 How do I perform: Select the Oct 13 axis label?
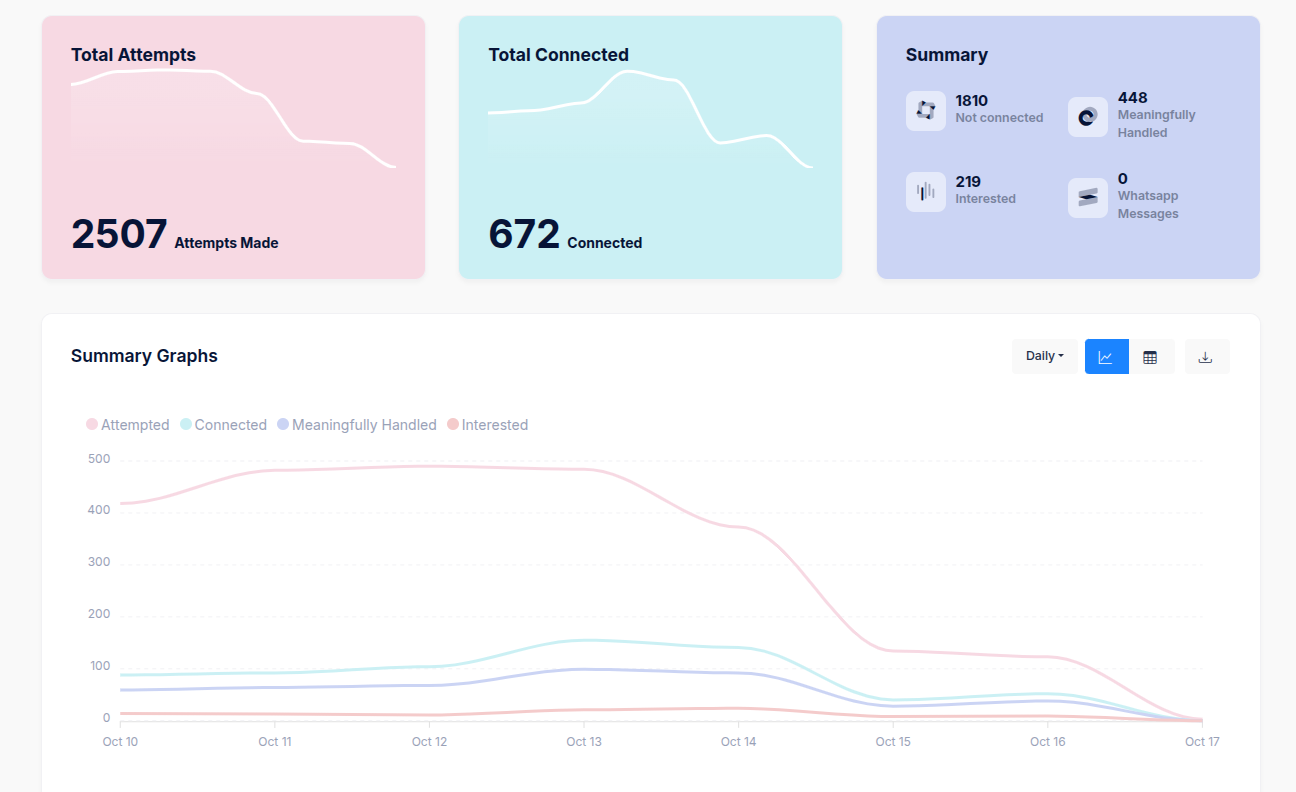(584, 742)
